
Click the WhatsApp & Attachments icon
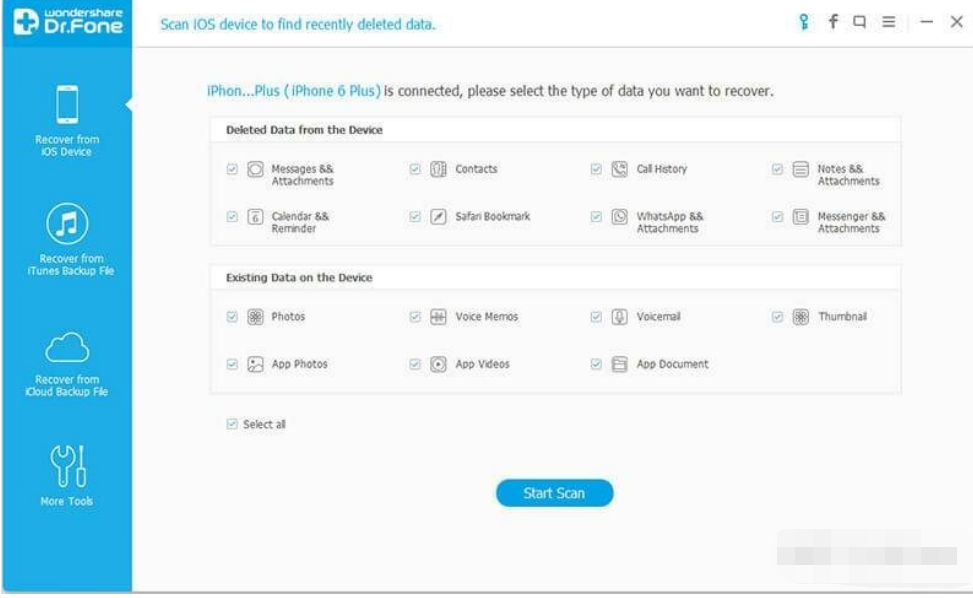coord(620,217)
